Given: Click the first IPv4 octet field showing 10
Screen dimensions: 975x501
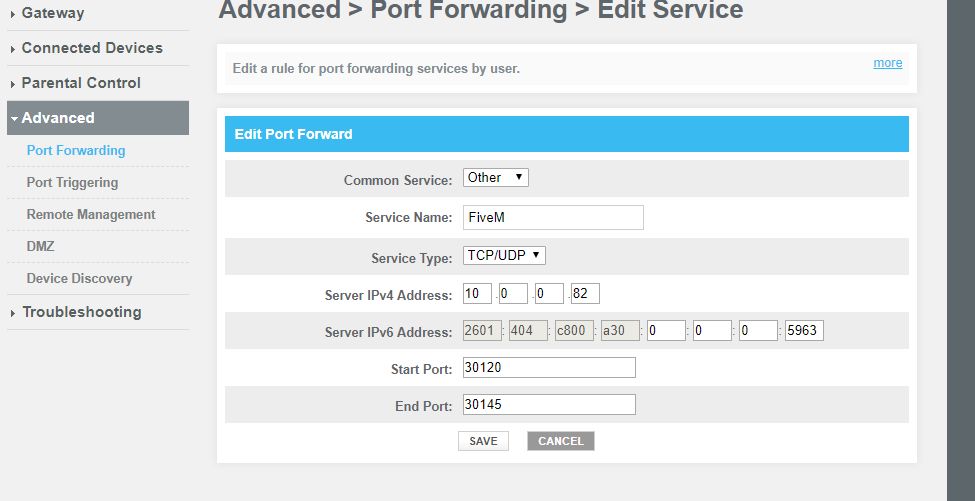Looking at the screenshot, I should [477, 293].
